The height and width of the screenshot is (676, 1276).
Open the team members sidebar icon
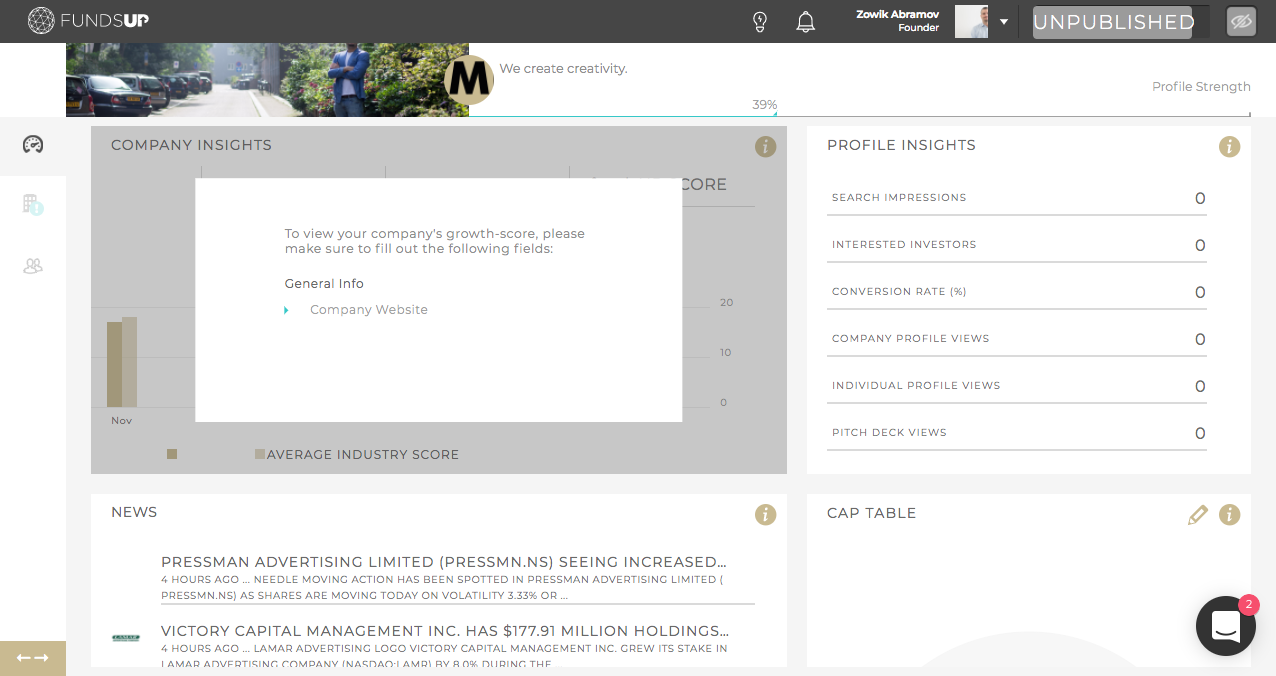(x=33, y=266)
